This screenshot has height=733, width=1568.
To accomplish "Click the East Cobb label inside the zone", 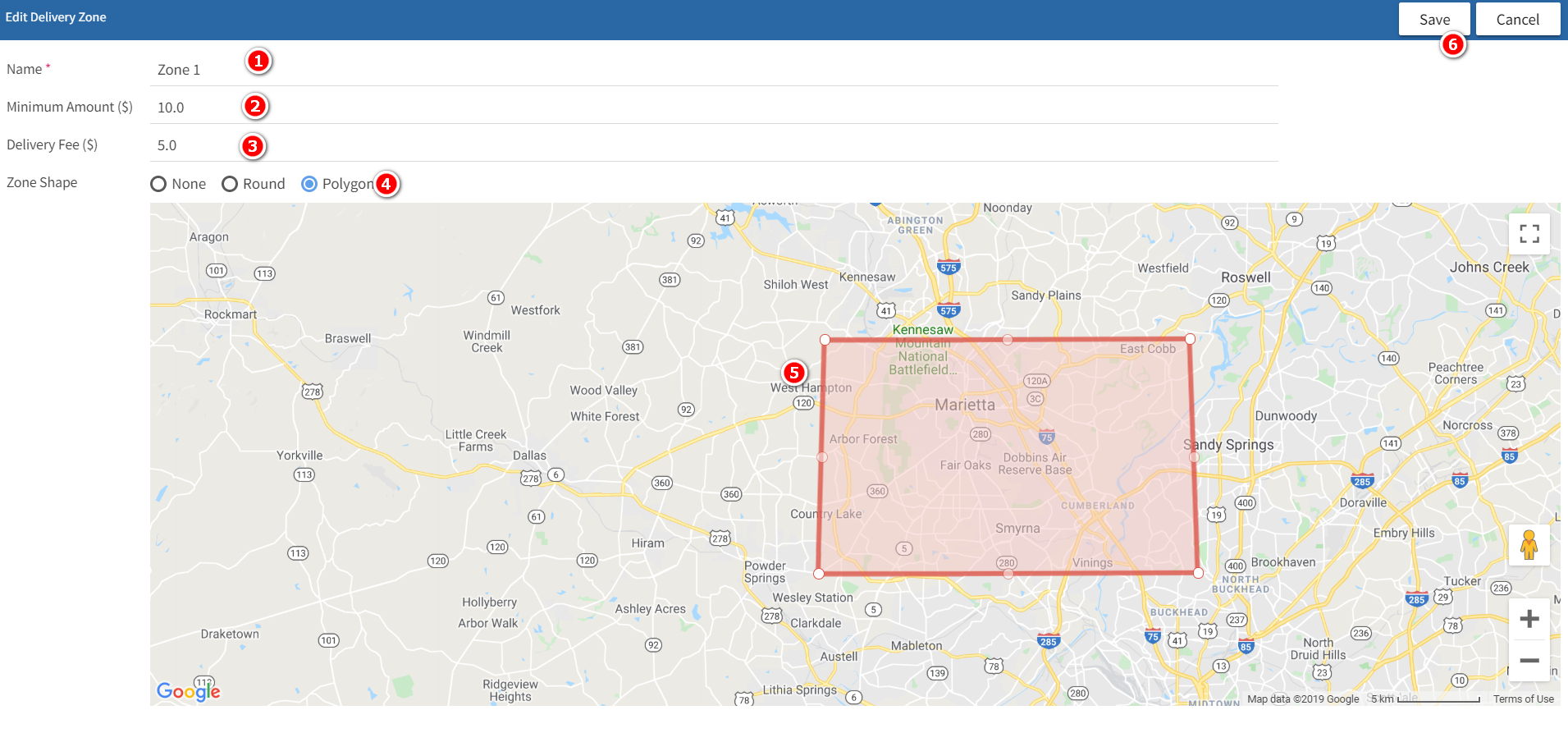I will [1148, 349].
